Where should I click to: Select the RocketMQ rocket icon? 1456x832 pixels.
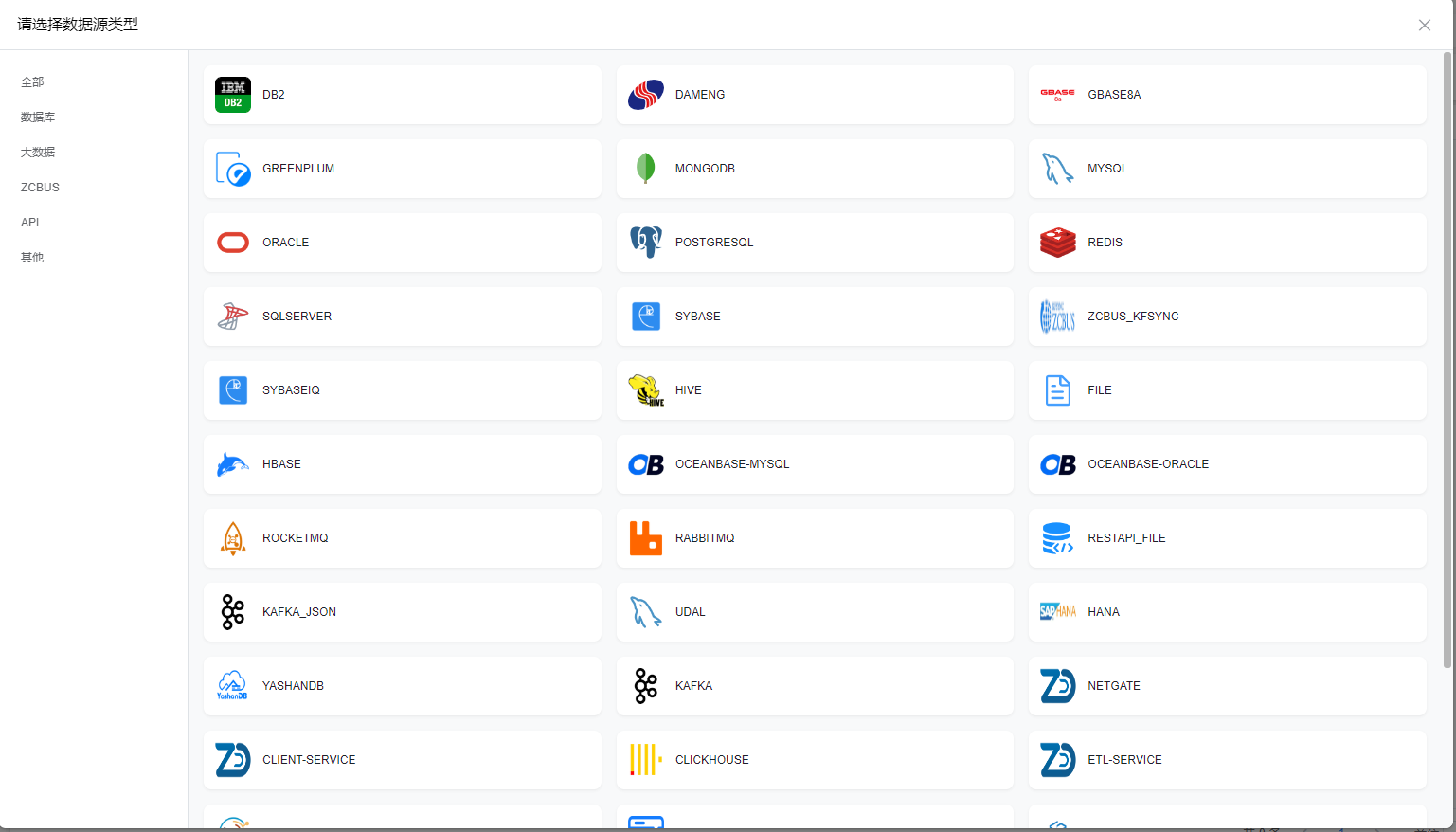coord(233,538)
